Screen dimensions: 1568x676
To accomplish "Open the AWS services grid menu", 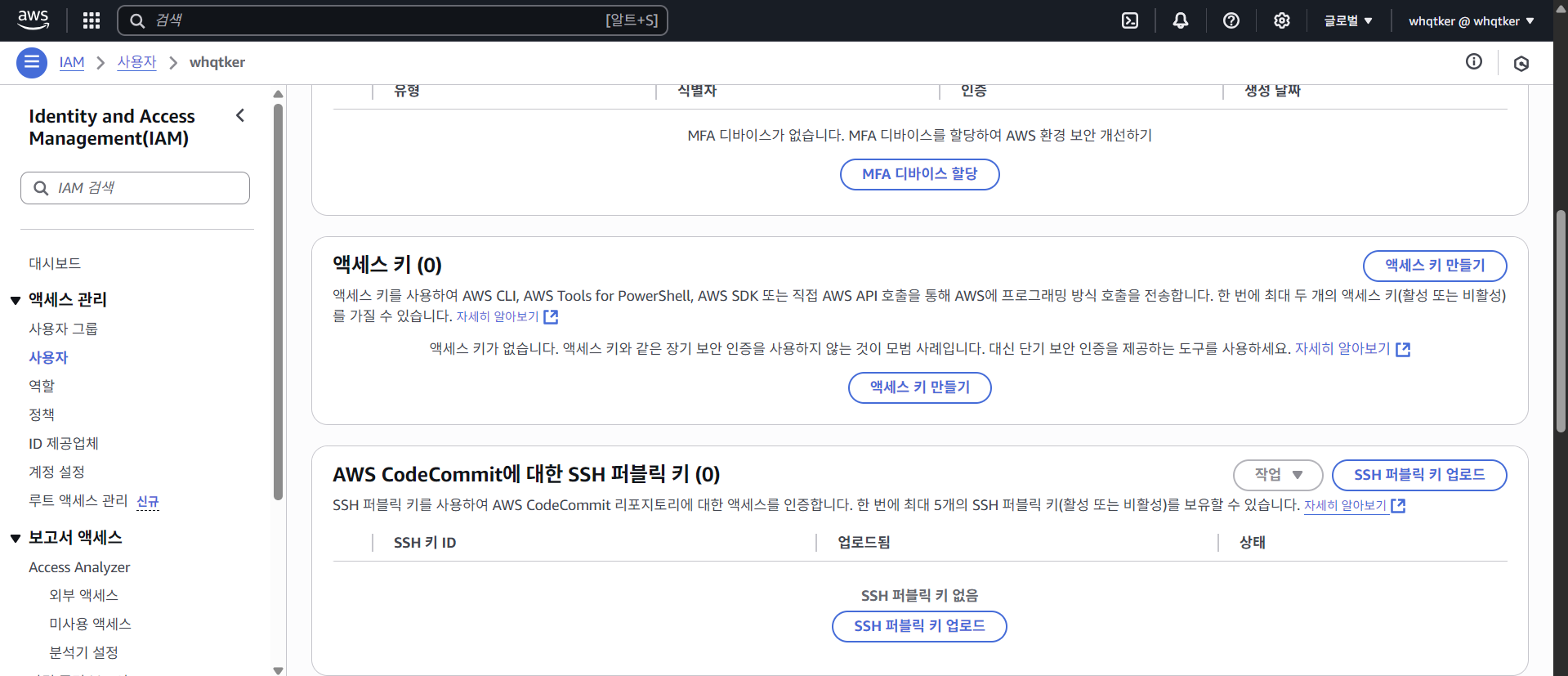I will pyautogui.click(x=92, y=20).
